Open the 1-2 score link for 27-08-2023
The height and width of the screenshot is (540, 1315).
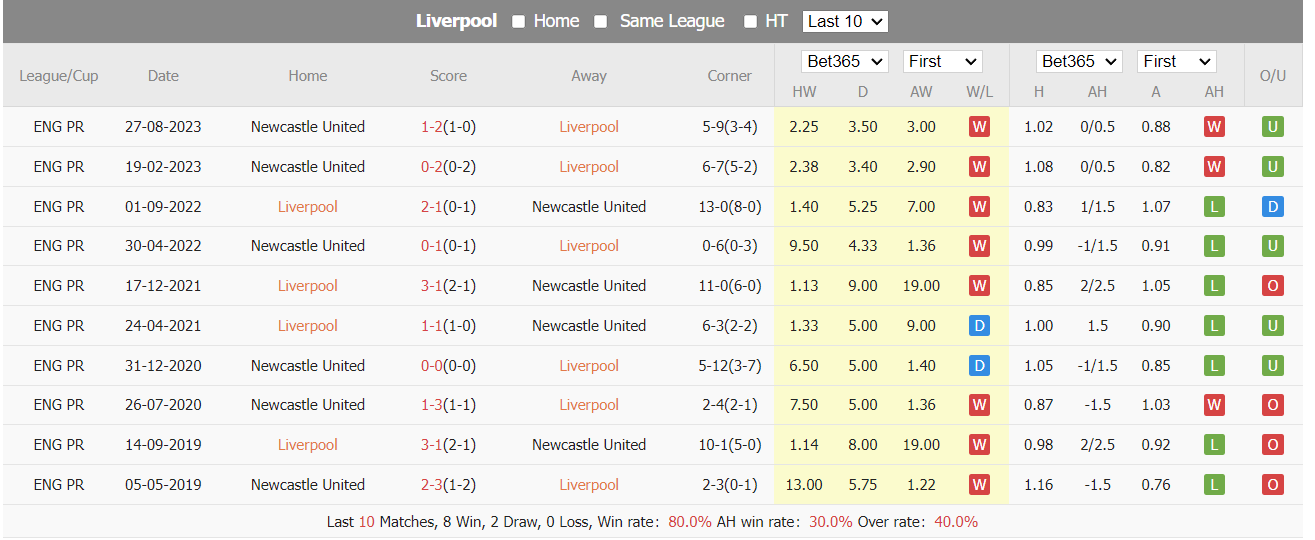(432, 127)
